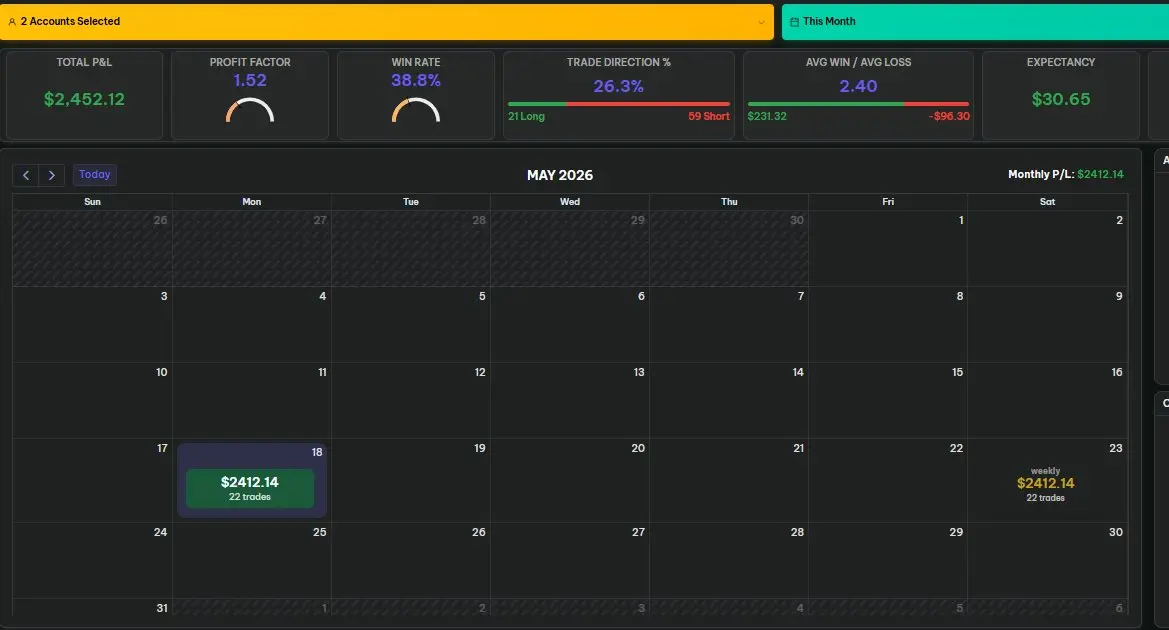Screen dimensions: 1169x630
Task: Click the accounts dropdown chevron arrow
Action: 761,22
